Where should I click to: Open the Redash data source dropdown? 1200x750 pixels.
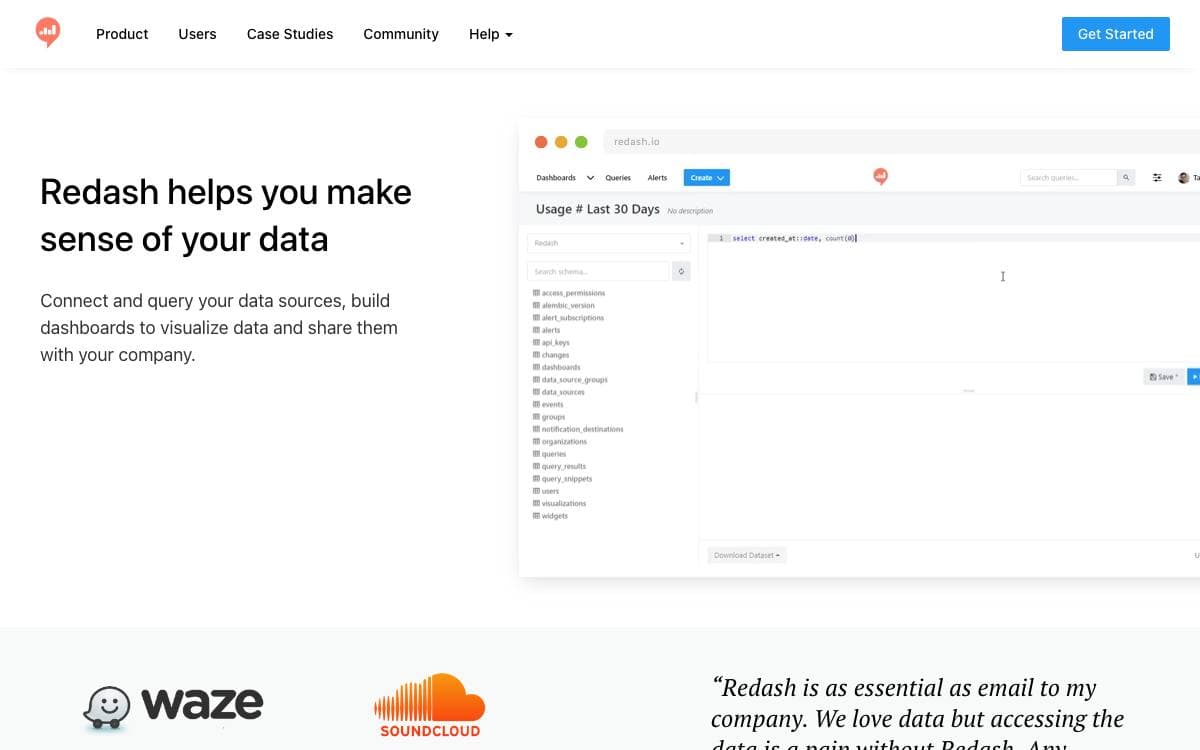coord(608,243)
